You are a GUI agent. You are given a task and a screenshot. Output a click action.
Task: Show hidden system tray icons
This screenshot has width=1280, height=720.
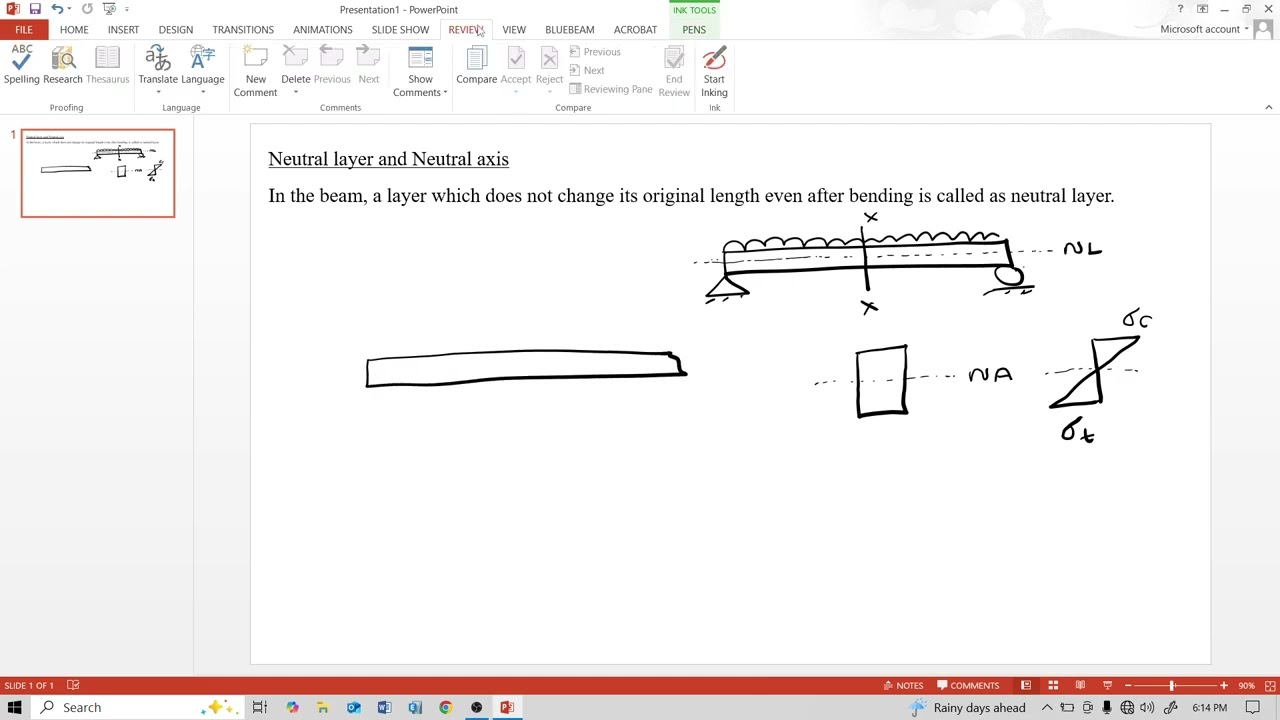click(1047, 708)
